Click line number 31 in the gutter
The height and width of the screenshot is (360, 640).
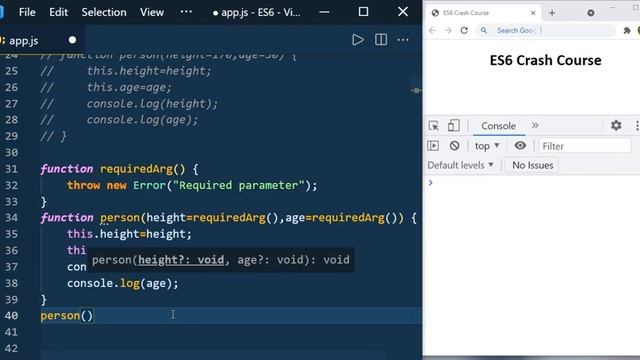11,169
